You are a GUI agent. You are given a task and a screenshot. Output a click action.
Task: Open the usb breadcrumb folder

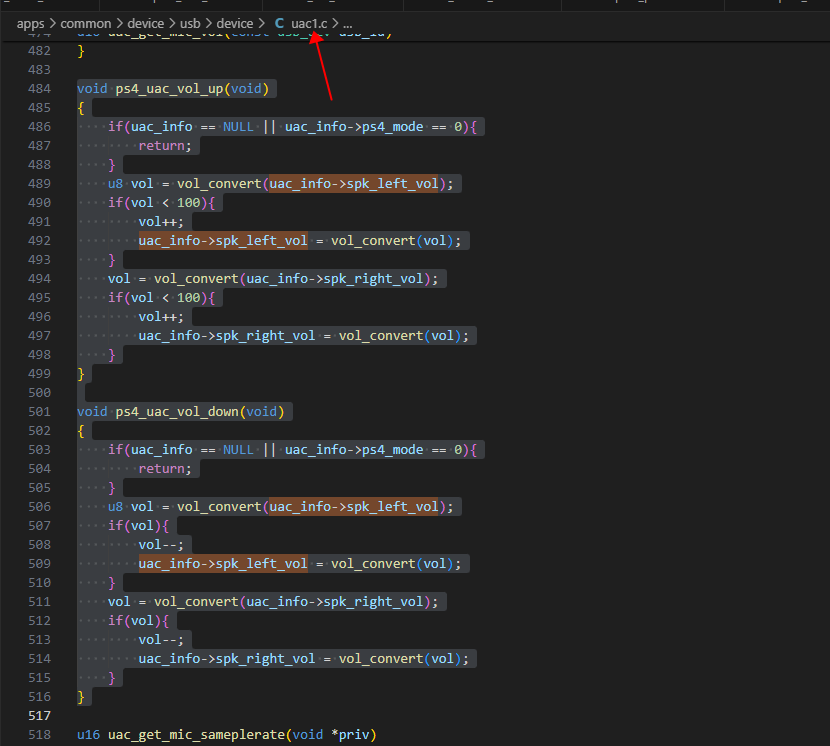190,24
